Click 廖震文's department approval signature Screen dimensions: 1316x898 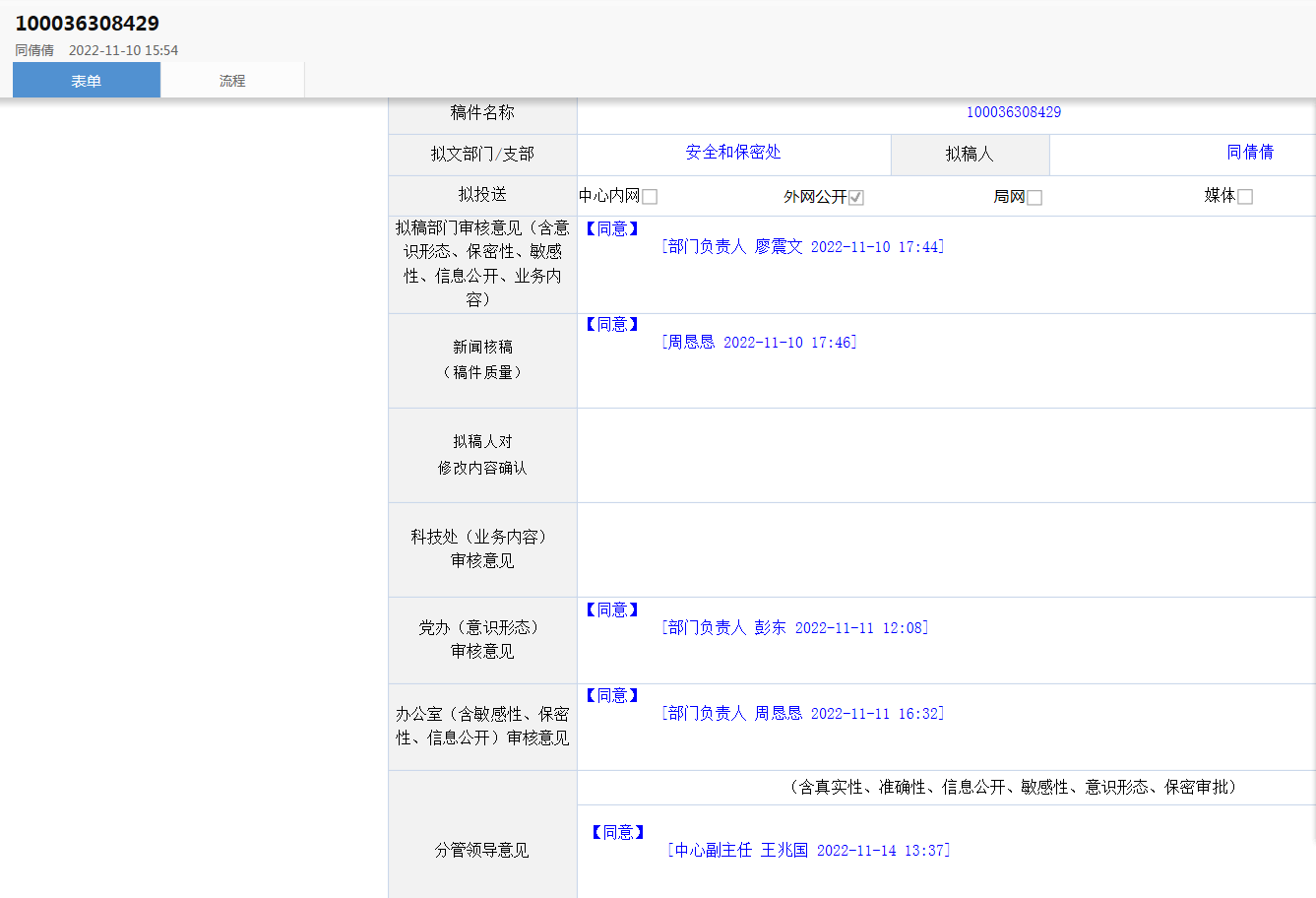coord(802,247)
